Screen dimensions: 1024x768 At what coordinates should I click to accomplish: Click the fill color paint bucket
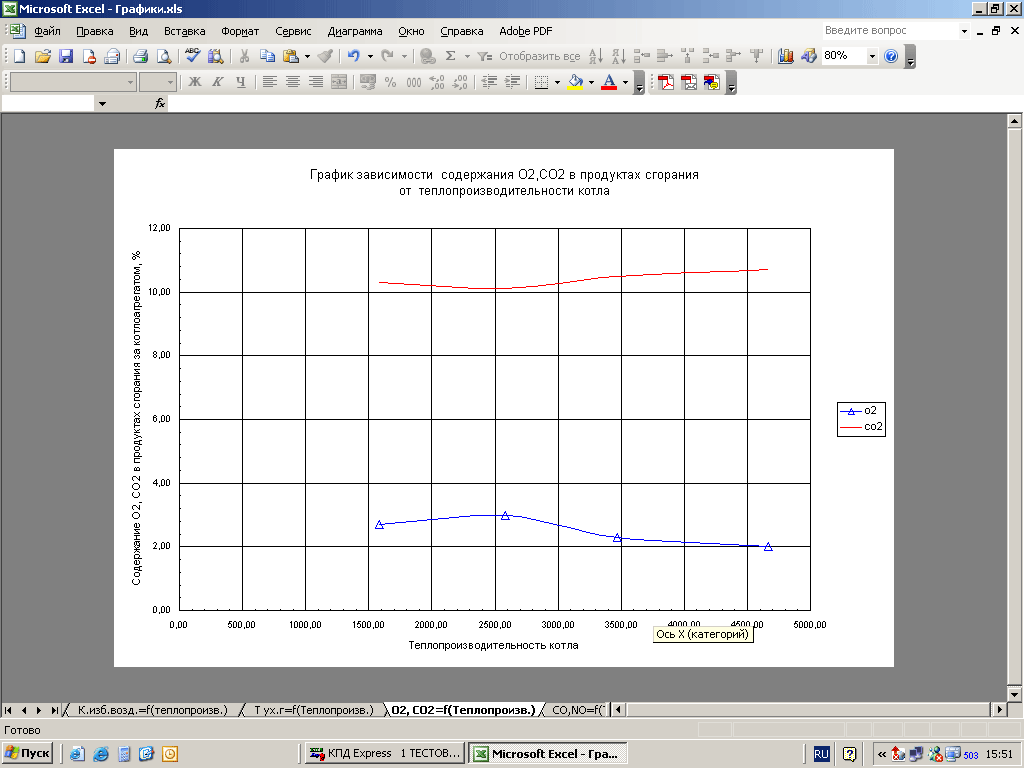tap(575, 82)
